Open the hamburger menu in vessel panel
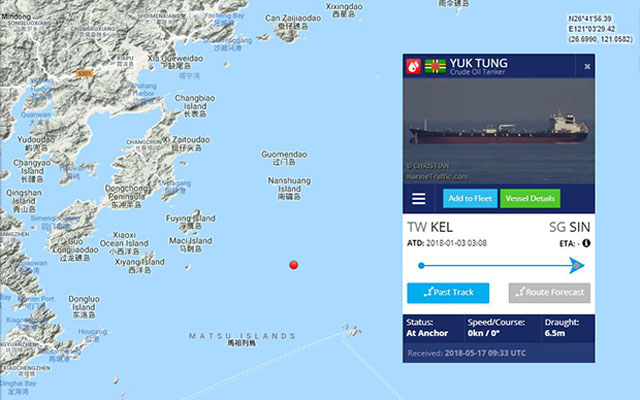The width and height of the screenshot is (640, 400). (x=419, y=199)
